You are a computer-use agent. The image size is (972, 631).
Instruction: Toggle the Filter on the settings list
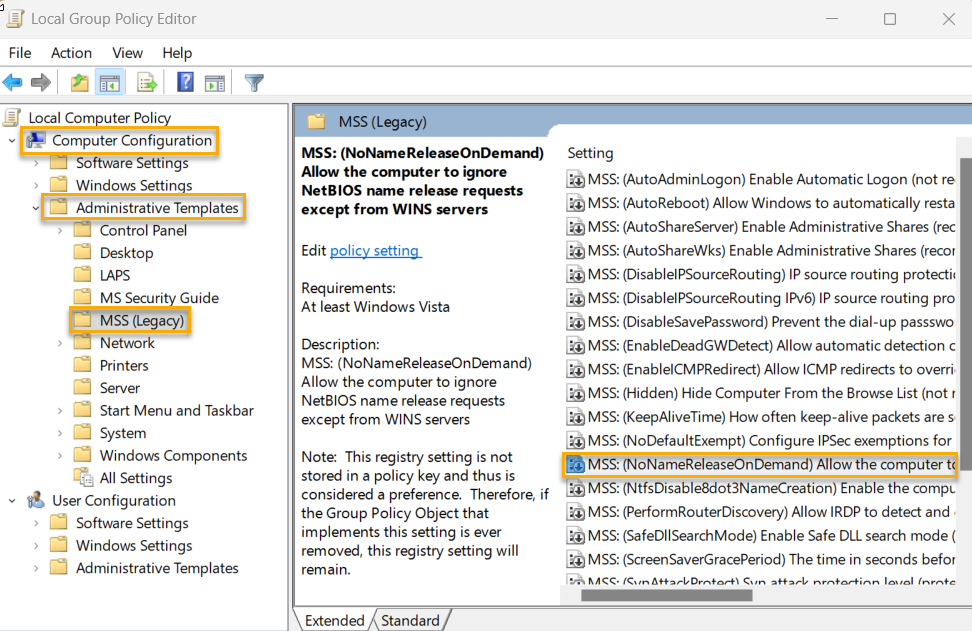click(253, 82)
